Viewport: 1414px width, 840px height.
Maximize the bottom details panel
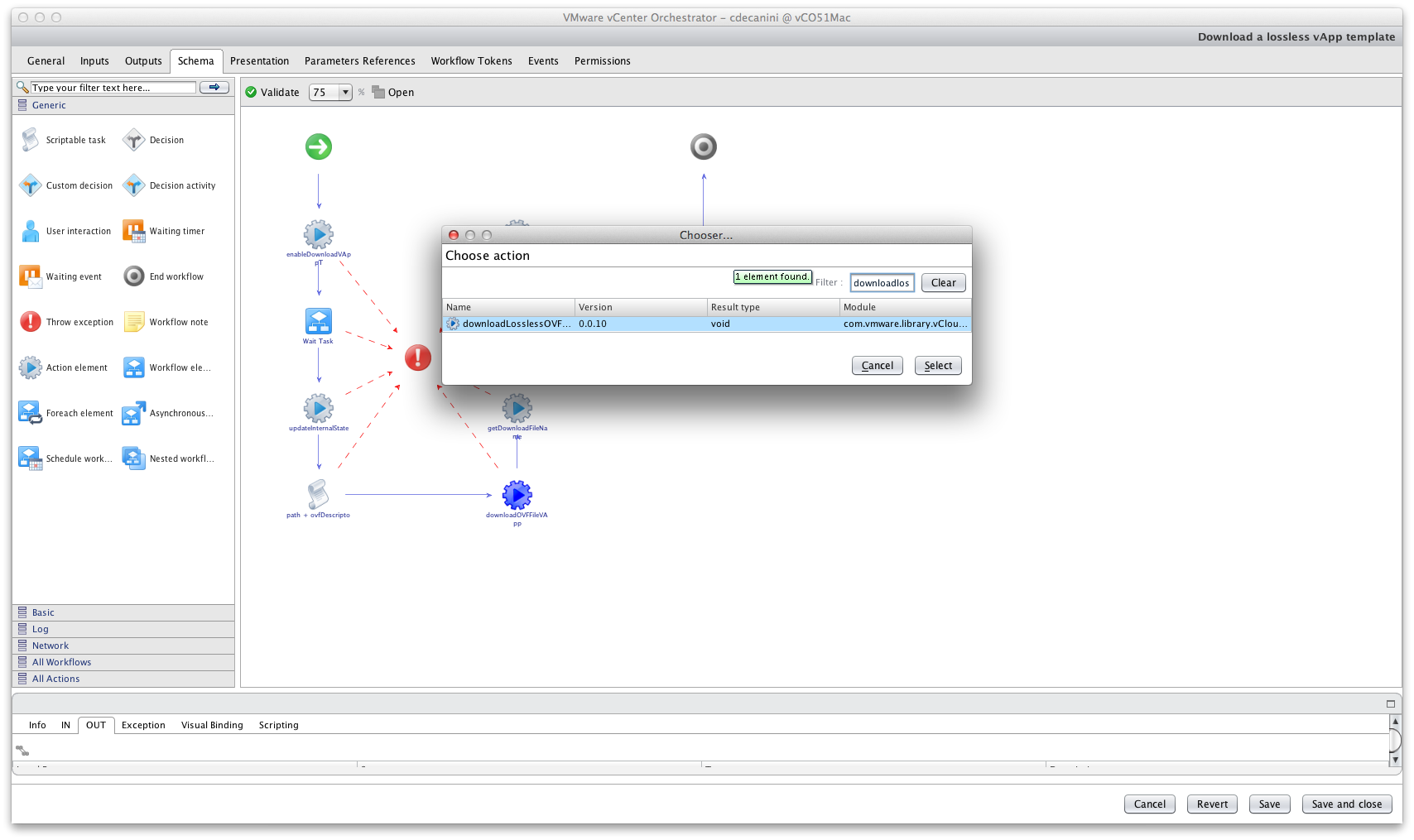1391,703
